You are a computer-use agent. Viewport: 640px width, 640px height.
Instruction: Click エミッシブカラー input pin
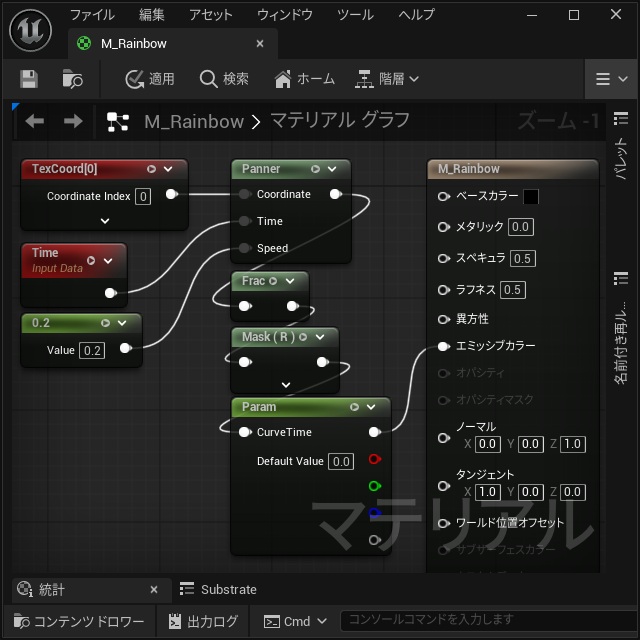pos(443,347)
